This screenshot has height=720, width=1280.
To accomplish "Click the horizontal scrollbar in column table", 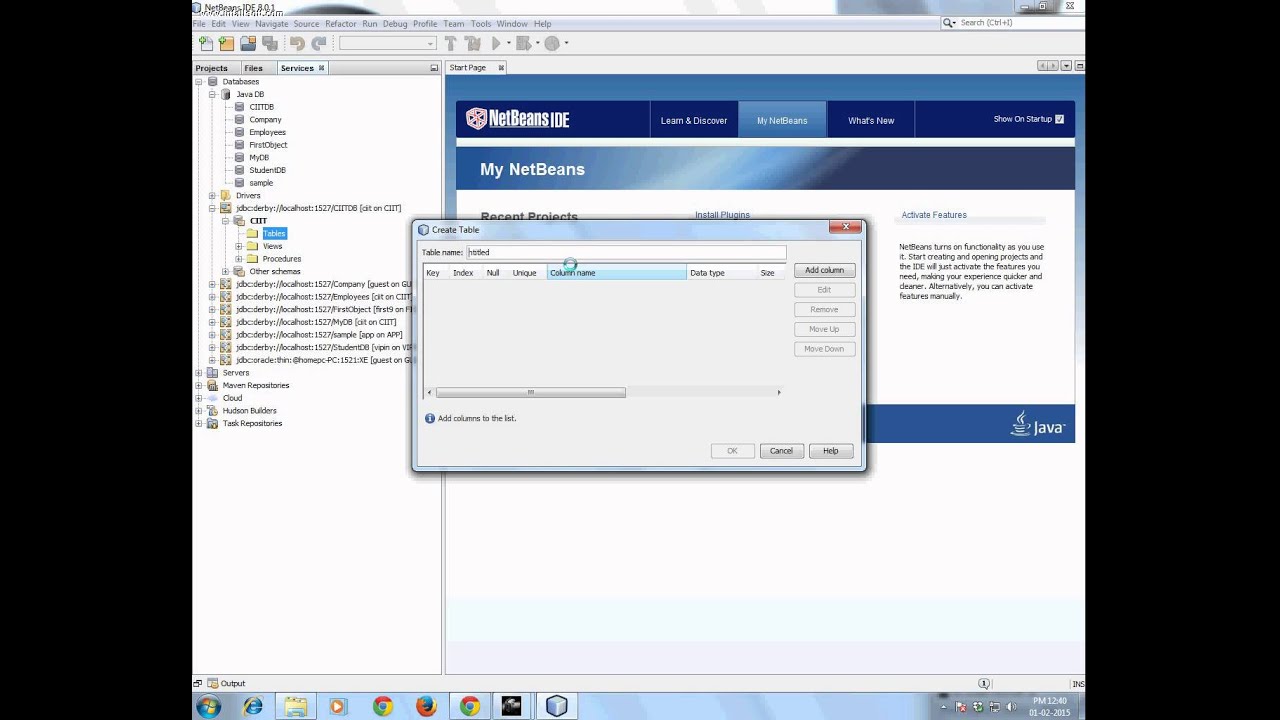I will pyautogui.click(x=531, y=392).
